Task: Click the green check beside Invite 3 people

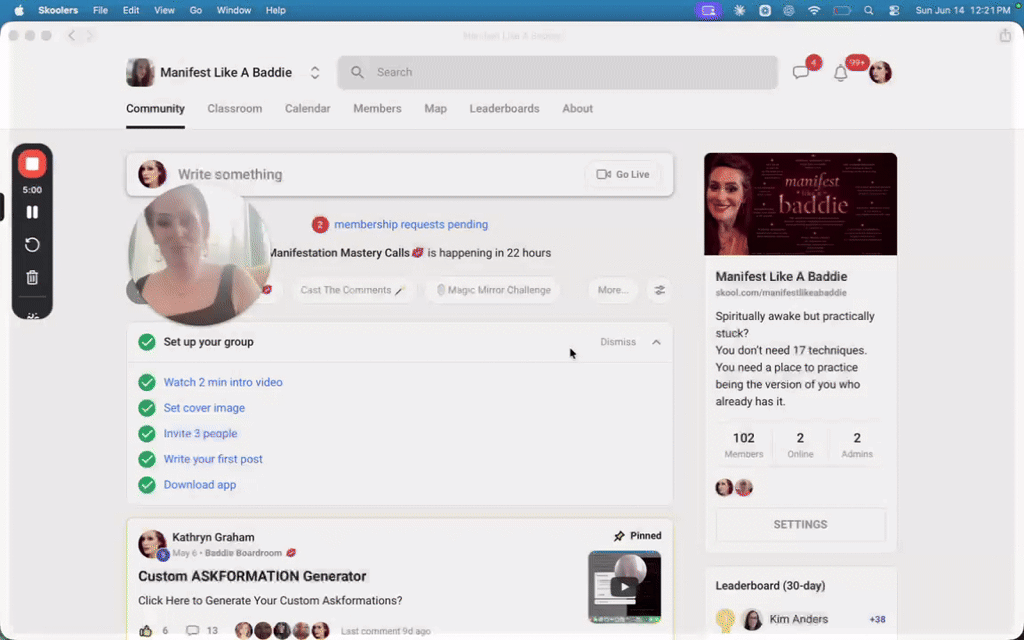Action: (147, 433)
